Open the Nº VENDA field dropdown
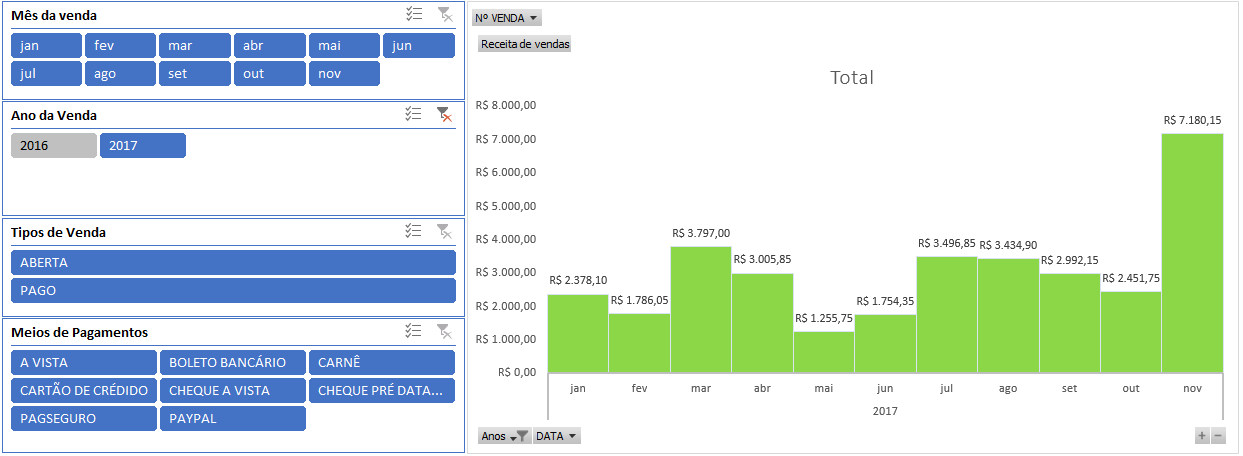Screen dimensions: 1243x456 [506, 18]
